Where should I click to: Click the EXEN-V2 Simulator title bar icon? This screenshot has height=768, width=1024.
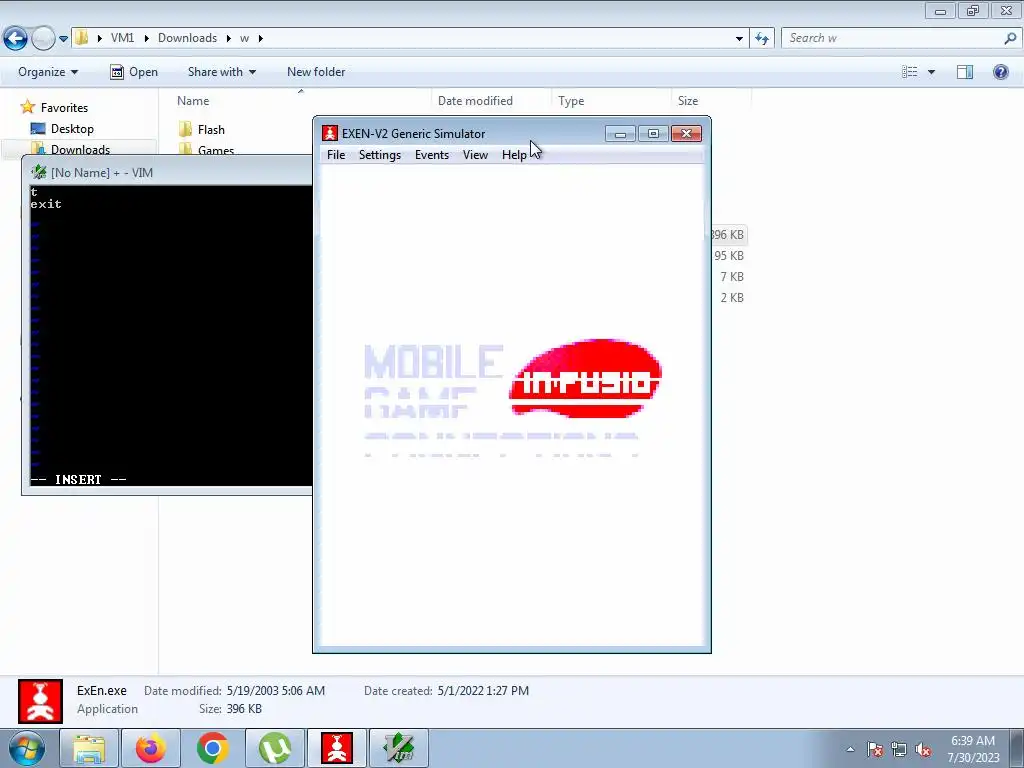pos(330,133)
